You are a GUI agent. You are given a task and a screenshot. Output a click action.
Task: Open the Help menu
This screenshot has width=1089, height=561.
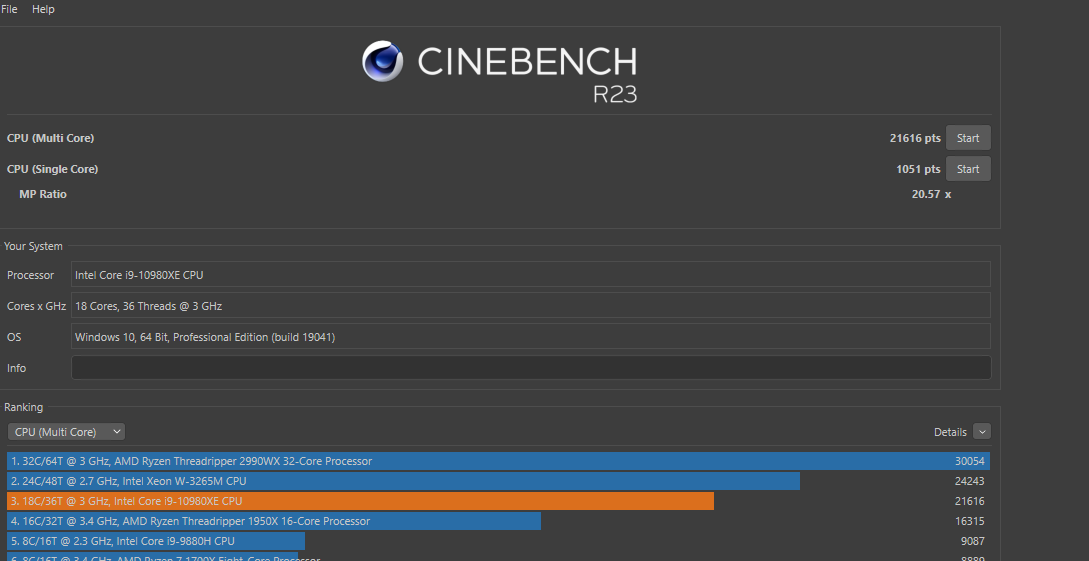coord(43,9)
